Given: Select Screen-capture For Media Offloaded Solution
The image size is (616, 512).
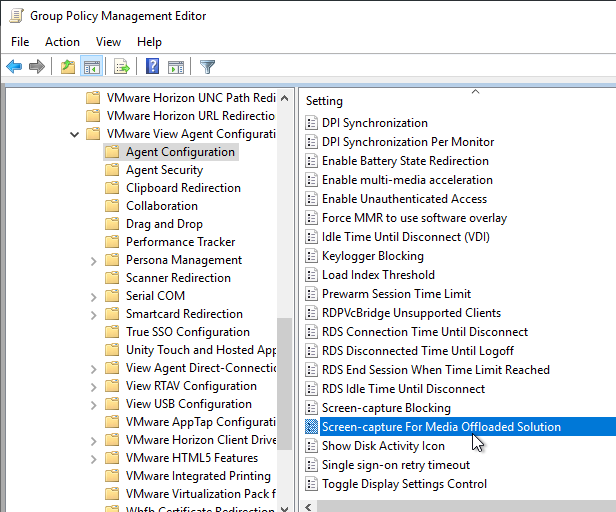Looking at the screenshot, I should 441,427.
